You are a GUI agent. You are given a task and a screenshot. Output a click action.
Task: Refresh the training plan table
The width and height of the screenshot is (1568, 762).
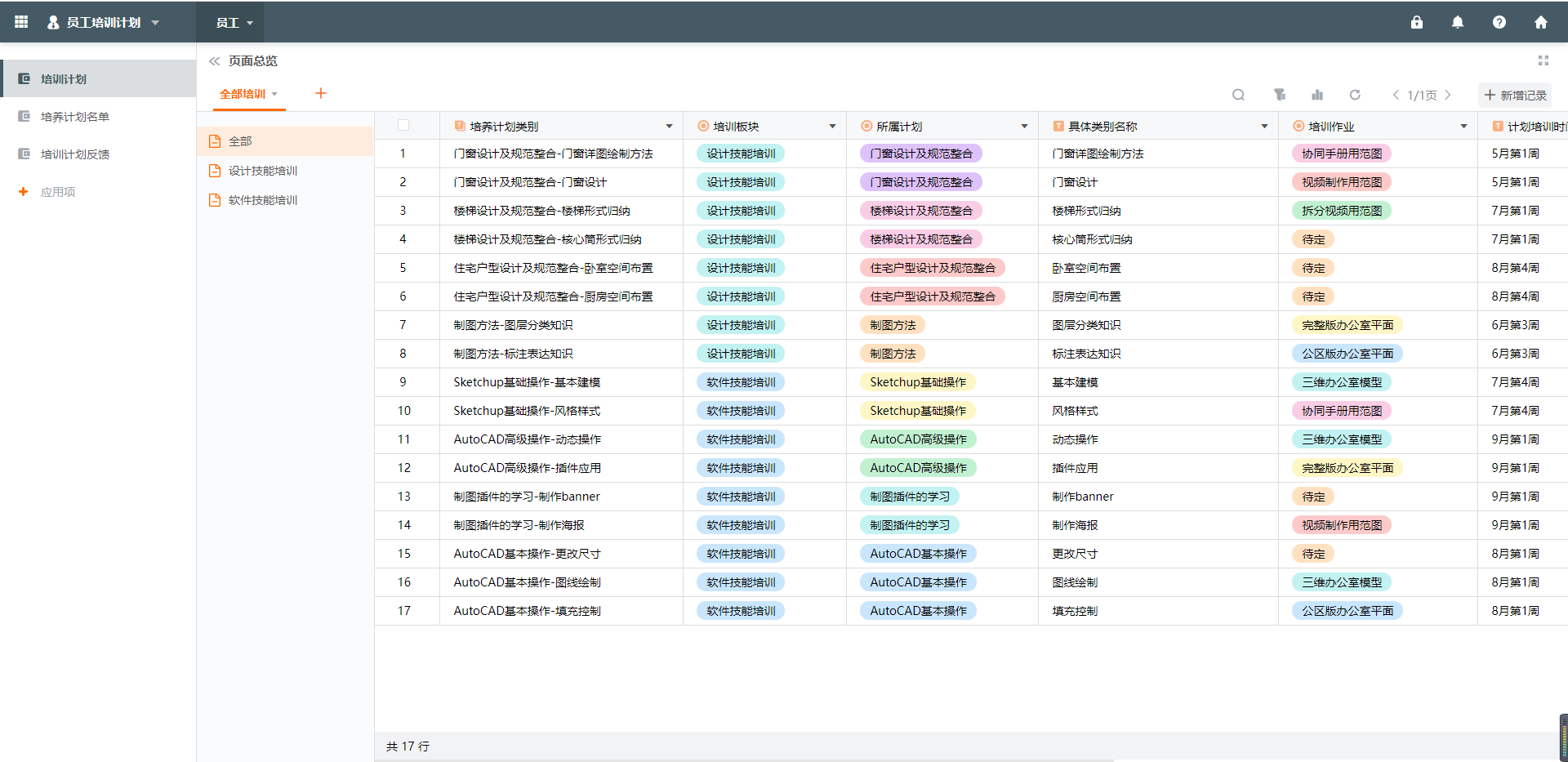tap(1356, 95)
